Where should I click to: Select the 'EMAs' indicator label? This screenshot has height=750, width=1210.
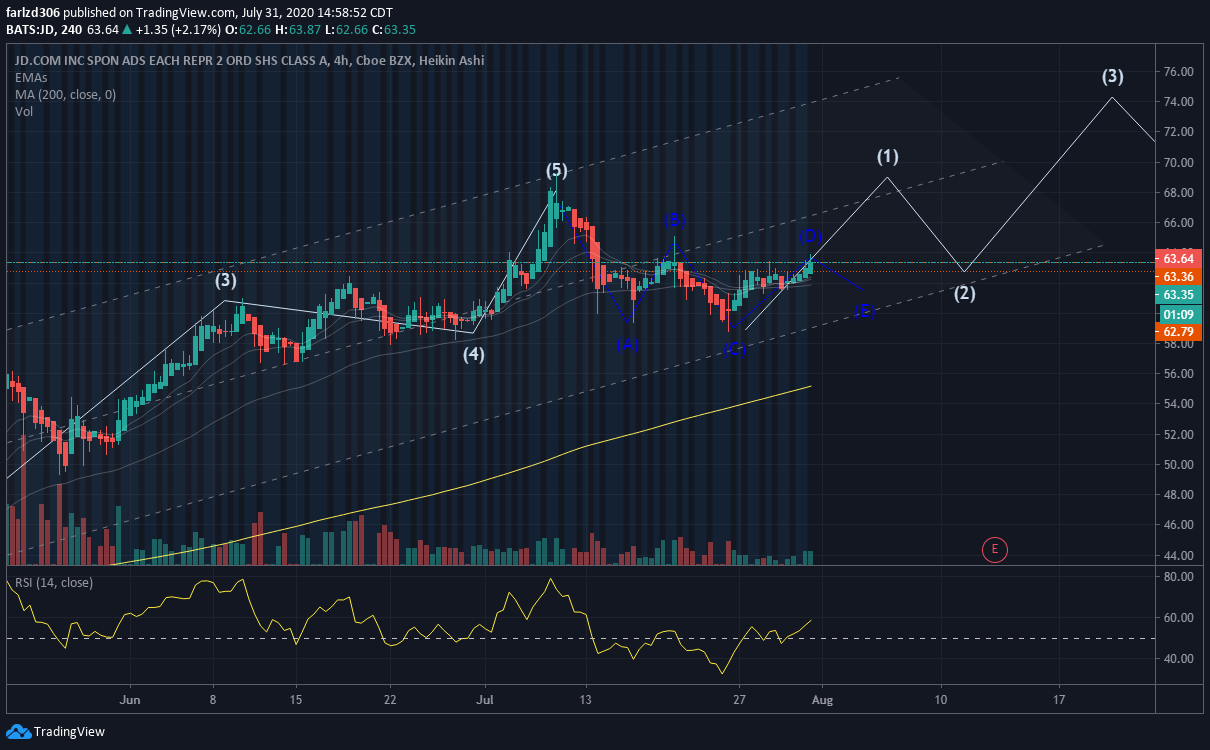(31, 77)
